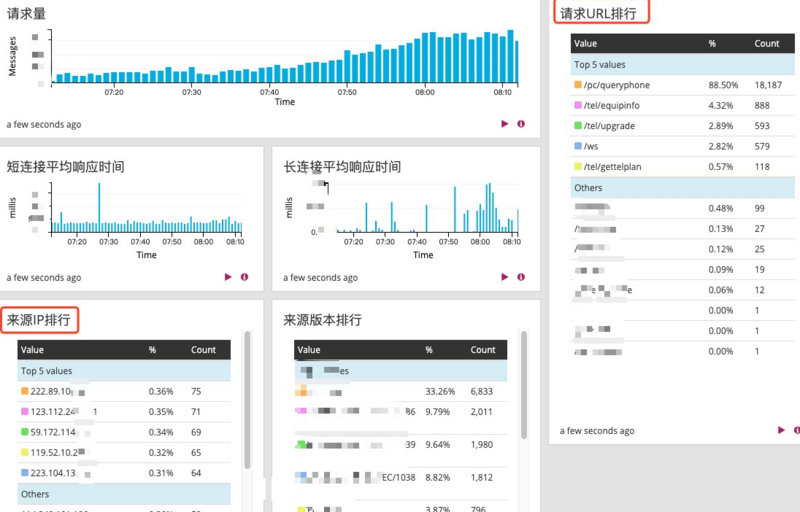Viewport: 800px width, 512px height.
Task: Click the percentage 0.57%
Action: point(720,167)
